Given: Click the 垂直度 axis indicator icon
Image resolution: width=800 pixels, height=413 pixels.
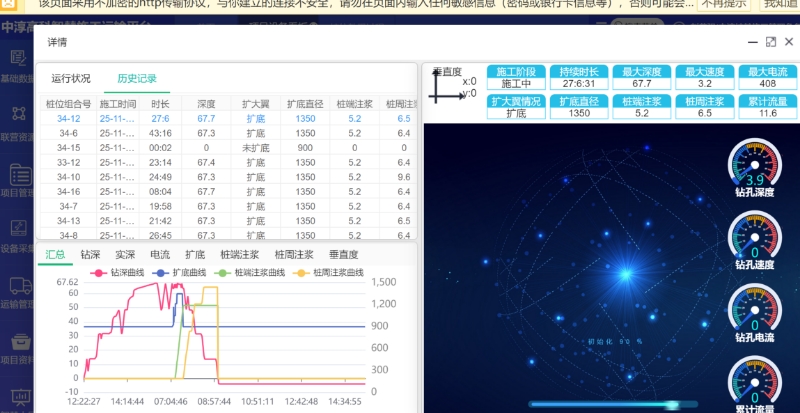Looking at the screenshot, I should pyautogui.click(x=444, y=87).
